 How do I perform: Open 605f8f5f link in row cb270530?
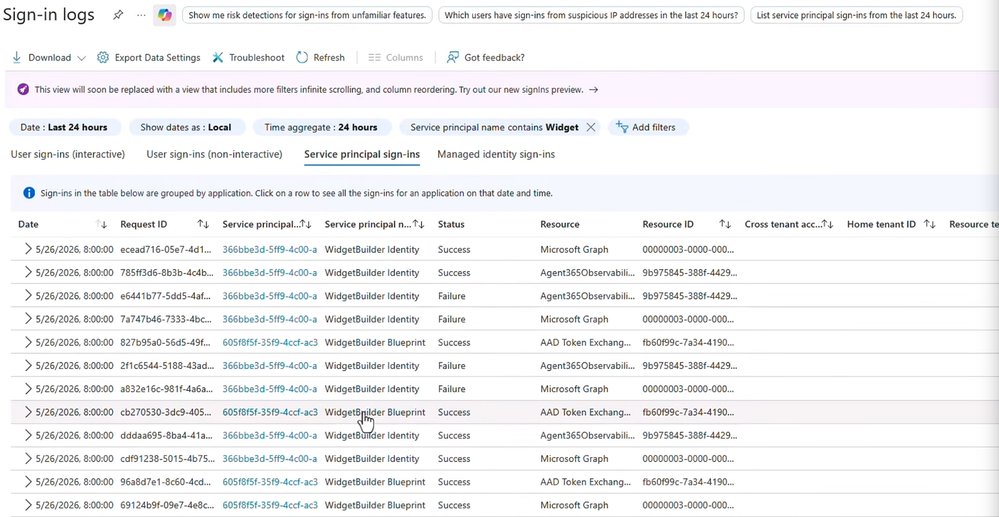coord(270,412)
